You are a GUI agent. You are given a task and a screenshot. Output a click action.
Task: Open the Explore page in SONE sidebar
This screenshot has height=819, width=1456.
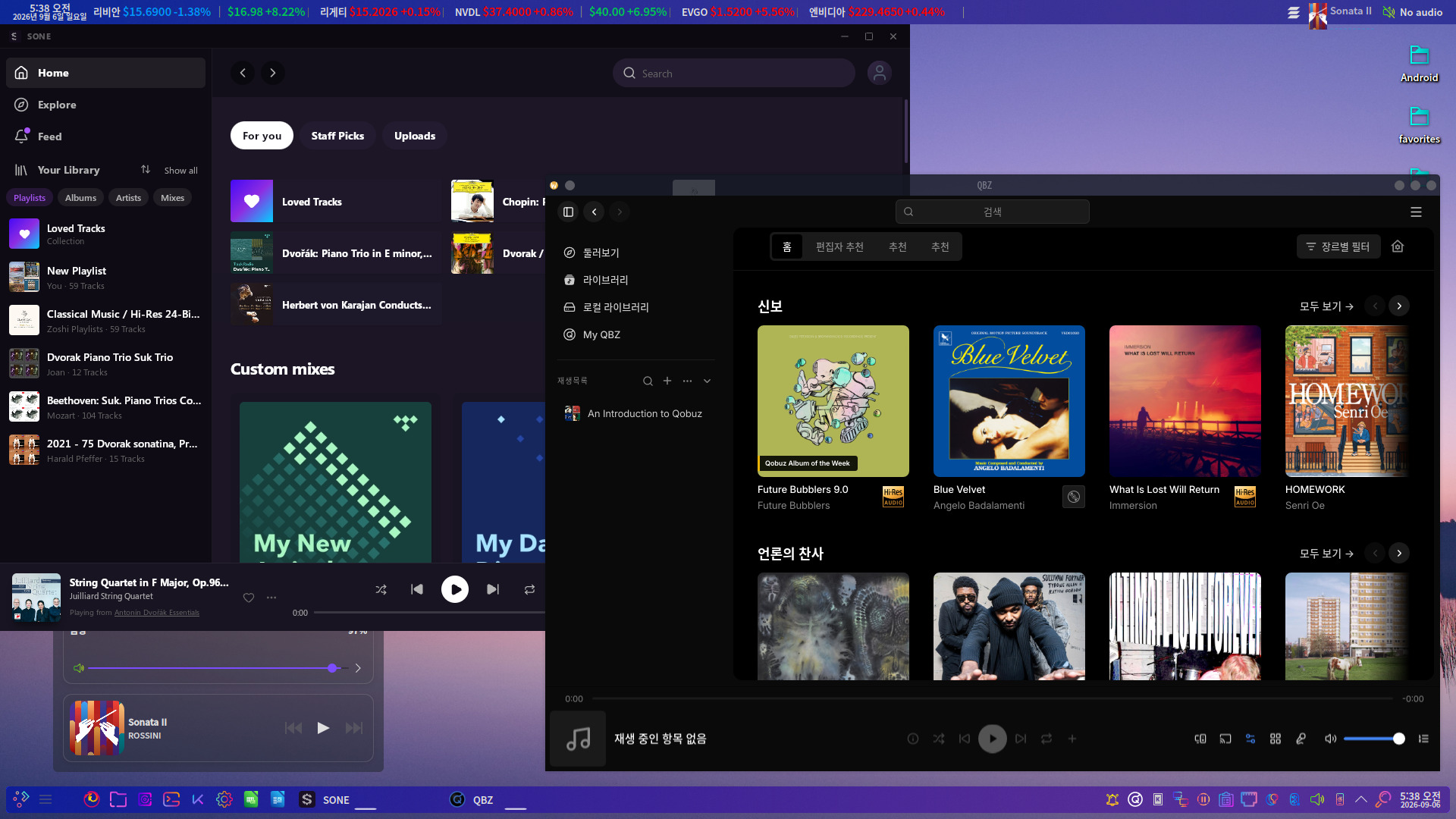[105, 105]
